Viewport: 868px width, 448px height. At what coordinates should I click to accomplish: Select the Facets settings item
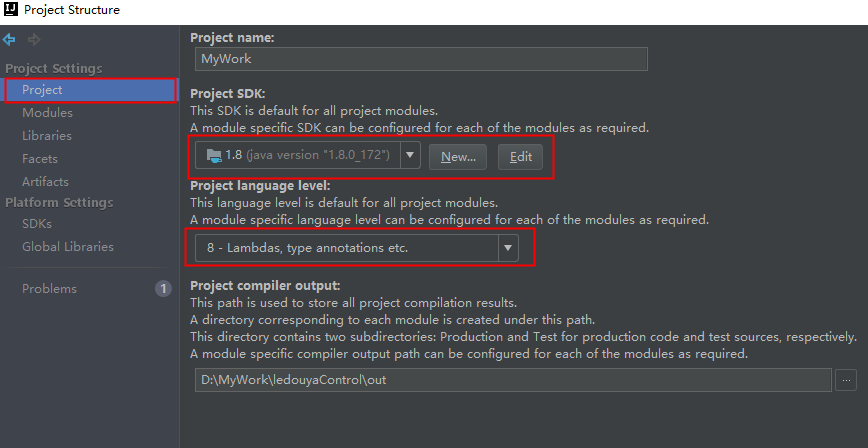[x=40, y=159]
